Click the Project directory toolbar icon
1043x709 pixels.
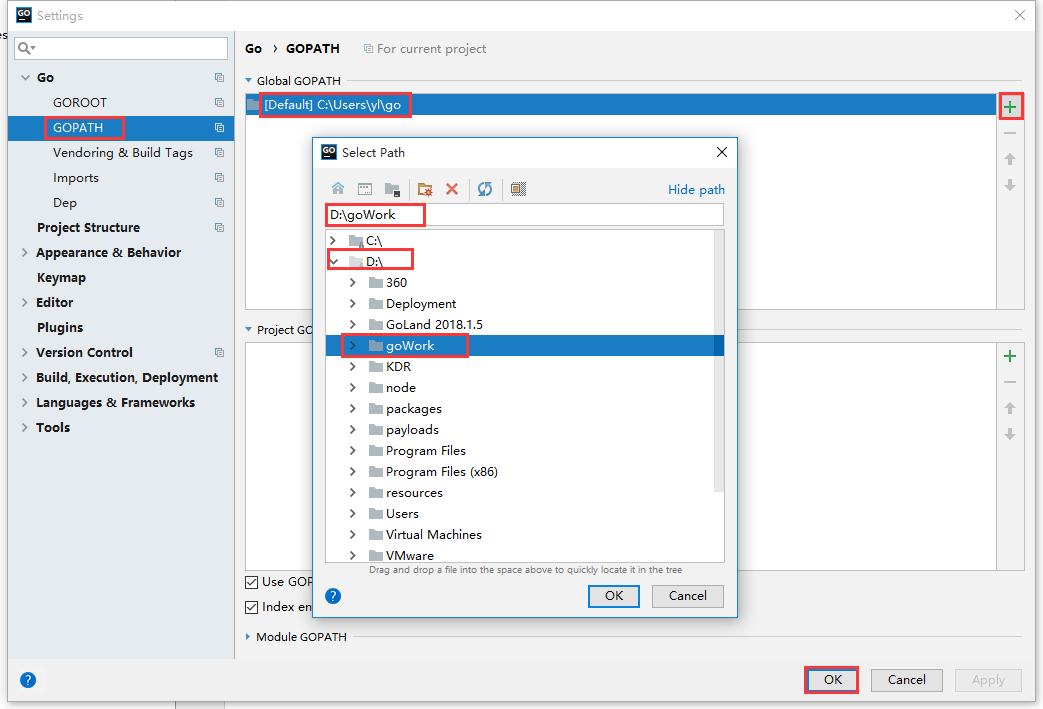click(392, 190)
